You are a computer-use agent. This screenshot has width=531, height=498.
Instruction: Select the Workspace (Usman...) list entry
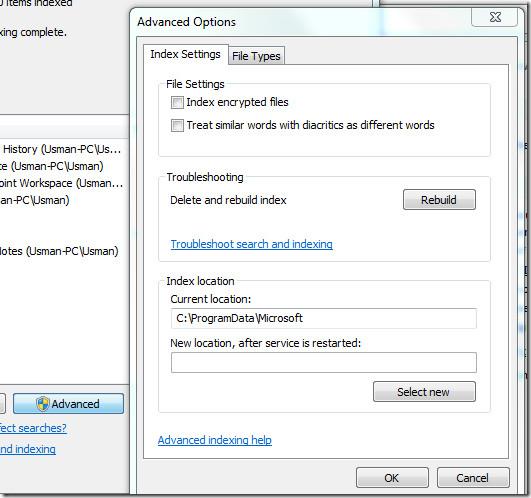61,183
